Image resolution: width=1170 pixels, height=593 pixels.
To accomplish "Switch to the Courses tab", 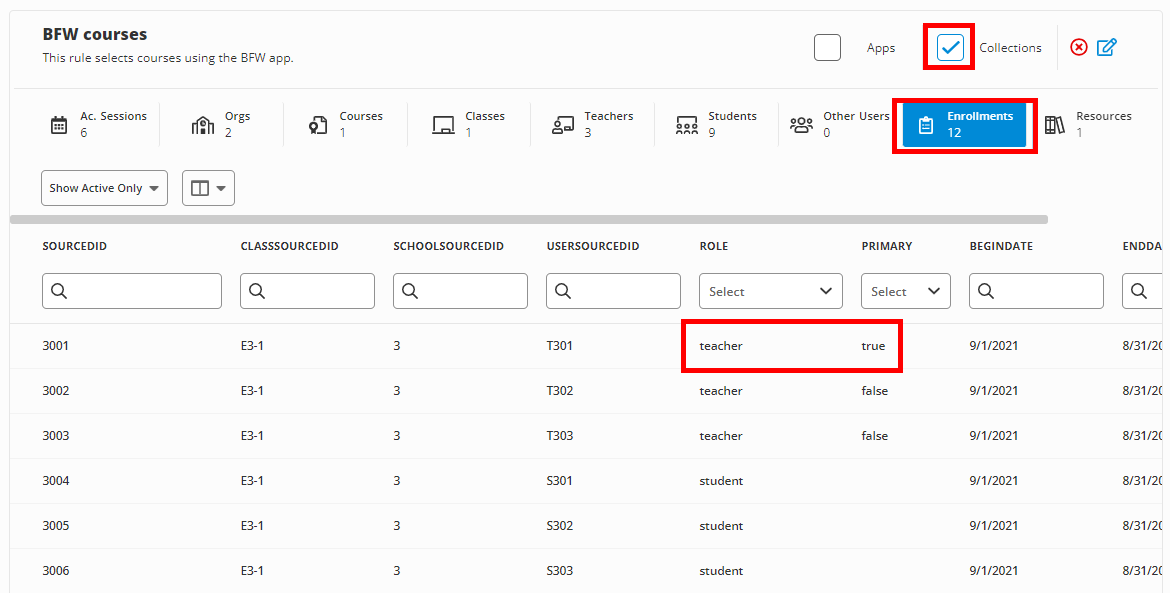I will click(345, 123).
